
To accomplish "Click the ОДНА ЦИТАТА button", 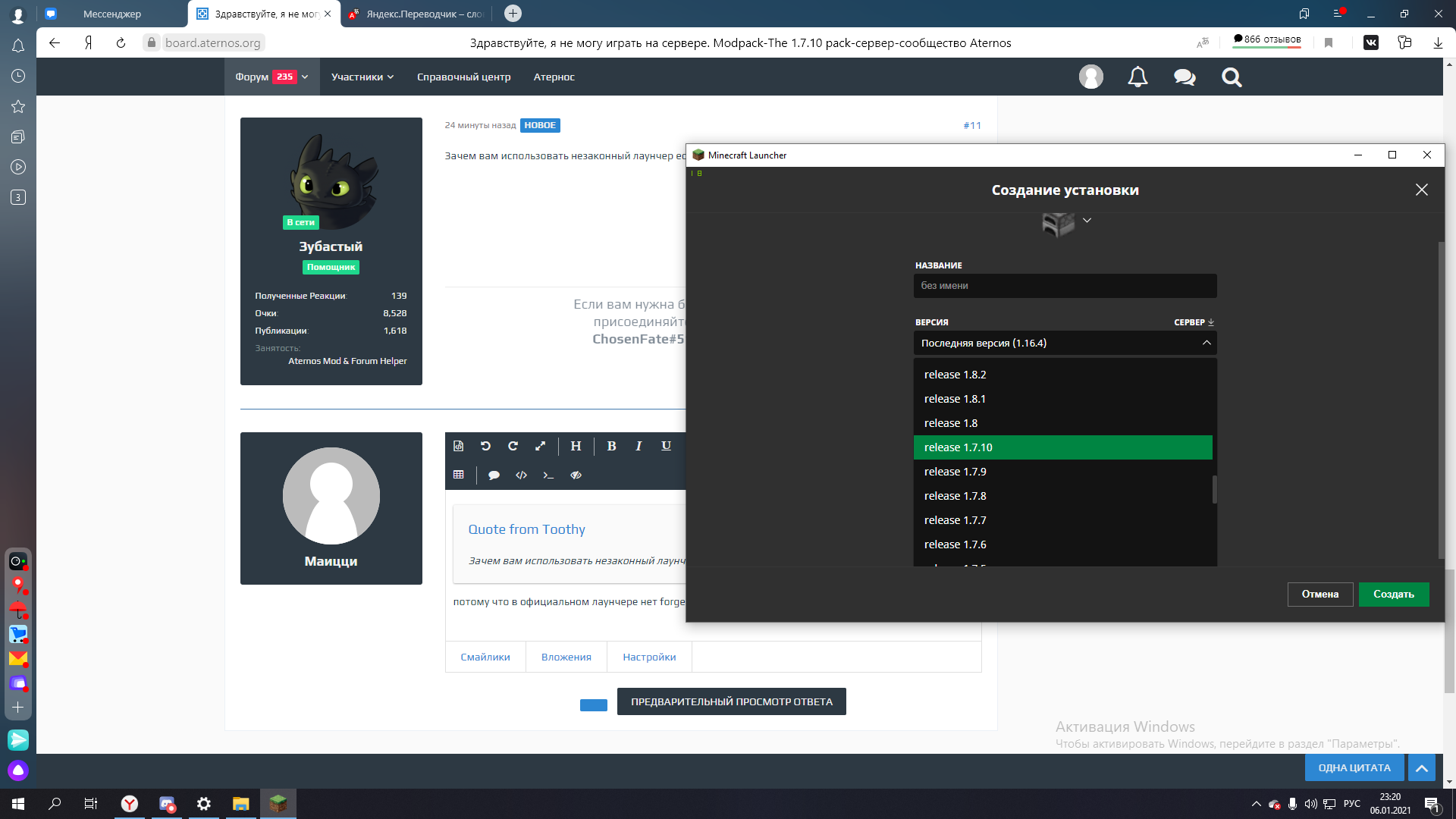I will (x=1354, y=767).
